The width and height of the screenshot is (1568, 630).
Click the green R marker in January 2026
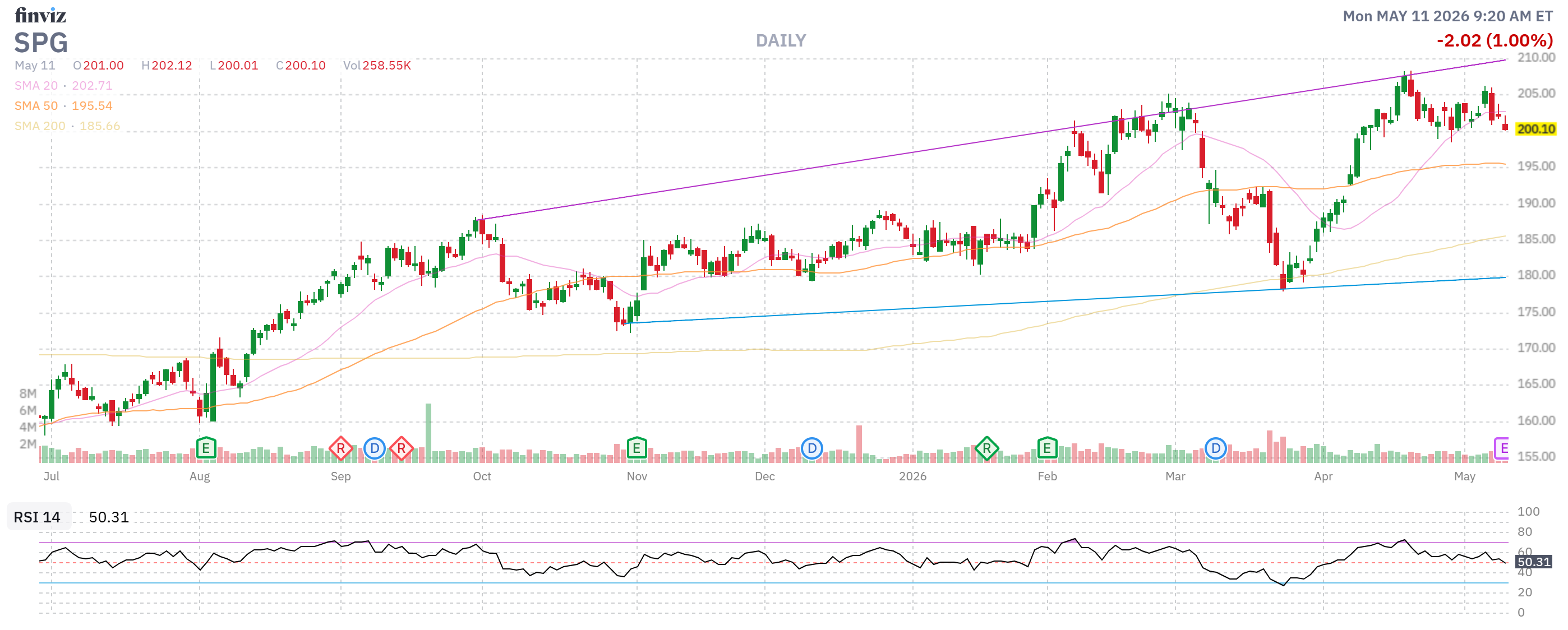click(986, 449)
